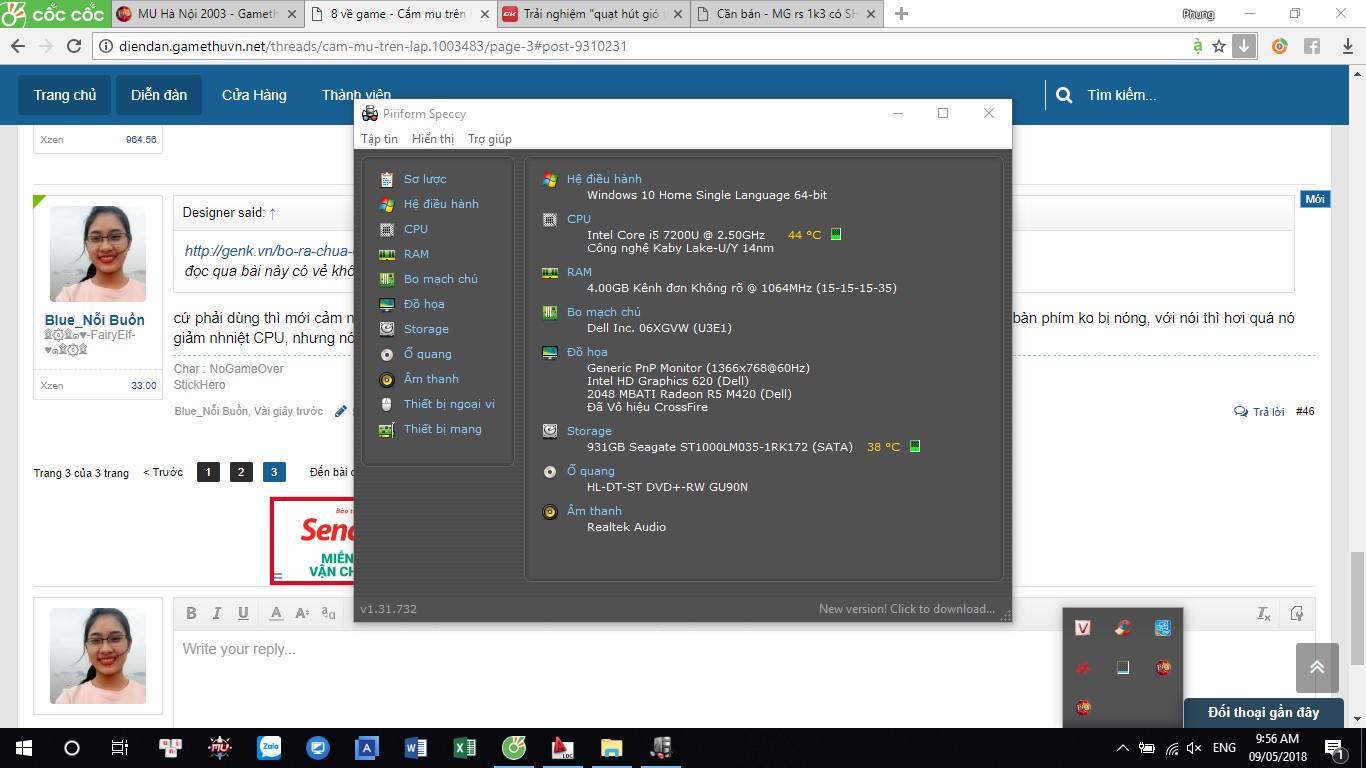Select Hệ điều hành in Speccy's sidebar

(441, 204)
